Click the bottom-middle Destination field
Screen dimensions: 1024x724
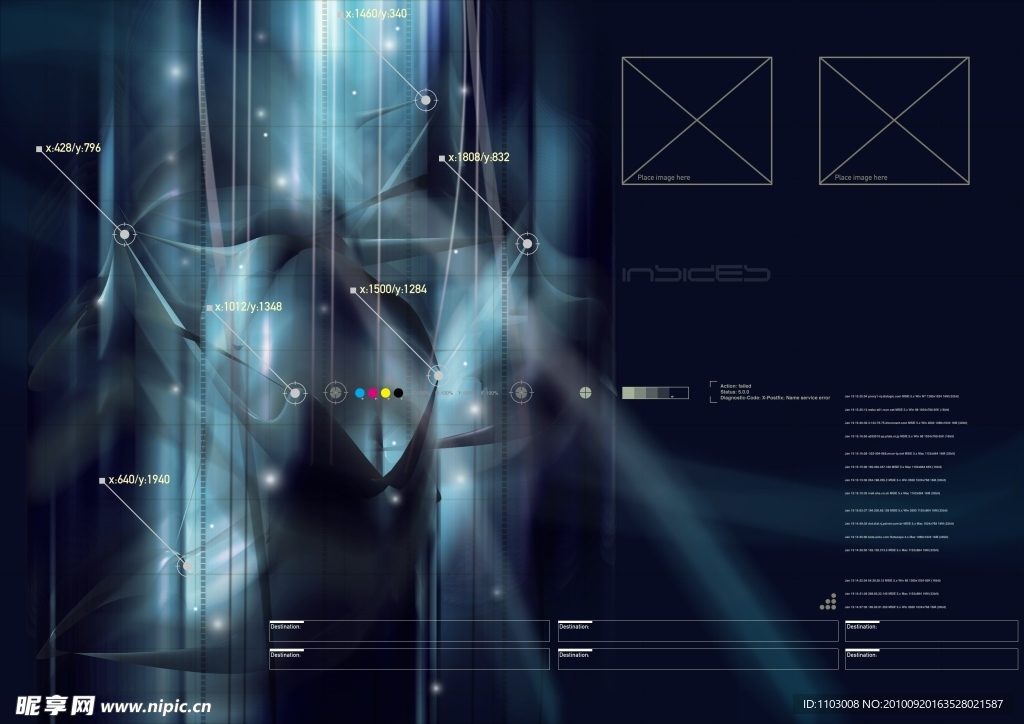pos(698,659)
